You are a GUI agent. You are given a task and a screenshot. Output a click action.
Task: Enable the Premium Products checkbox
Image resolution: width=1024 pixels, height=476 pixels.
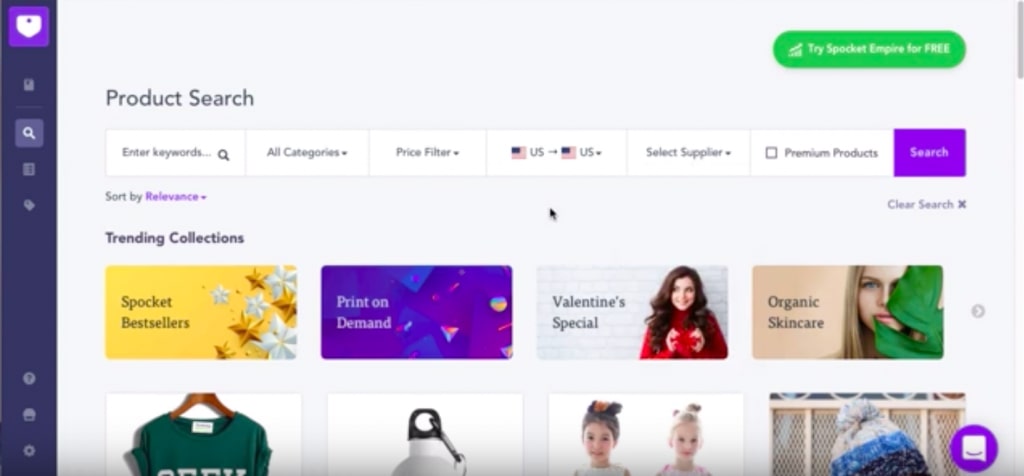(771, 153)
